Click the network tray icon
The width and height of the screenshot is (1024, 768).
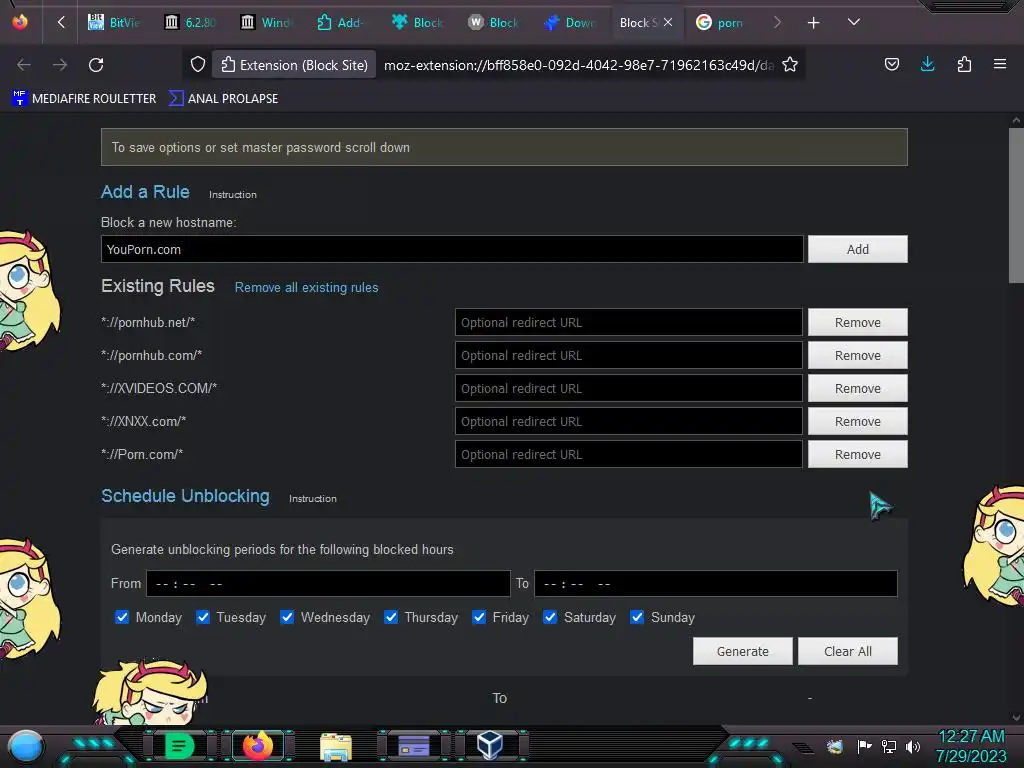coord(889,746)
